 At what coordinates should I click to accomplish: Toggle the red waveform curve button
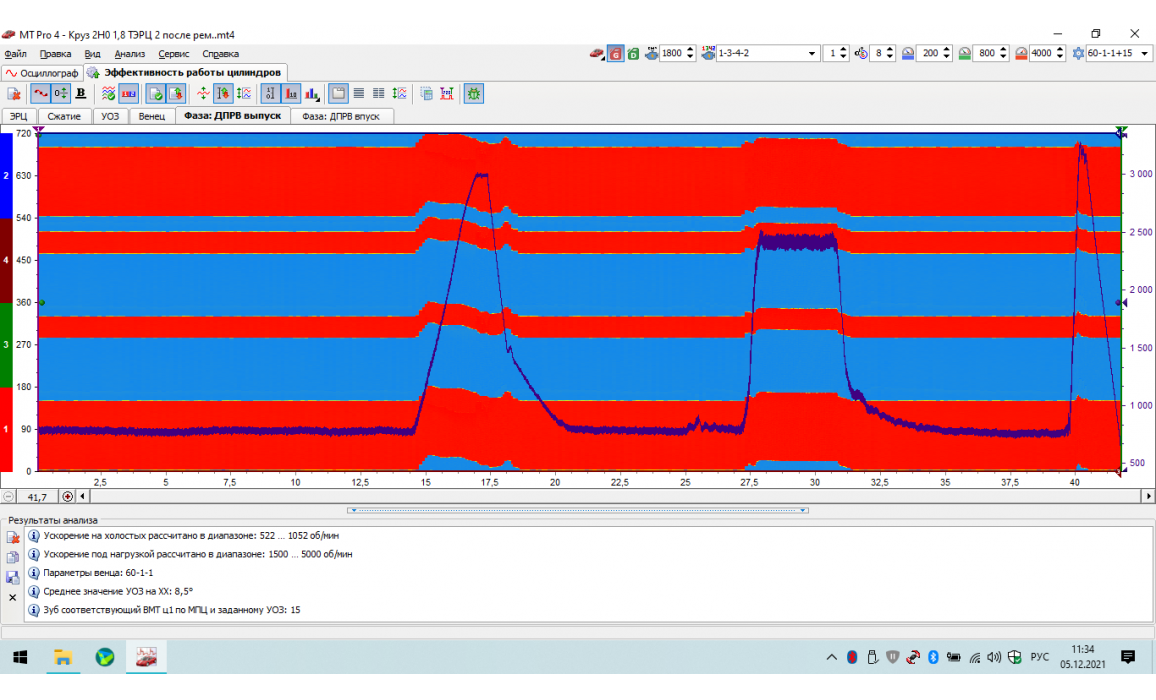tap(40, 93)
